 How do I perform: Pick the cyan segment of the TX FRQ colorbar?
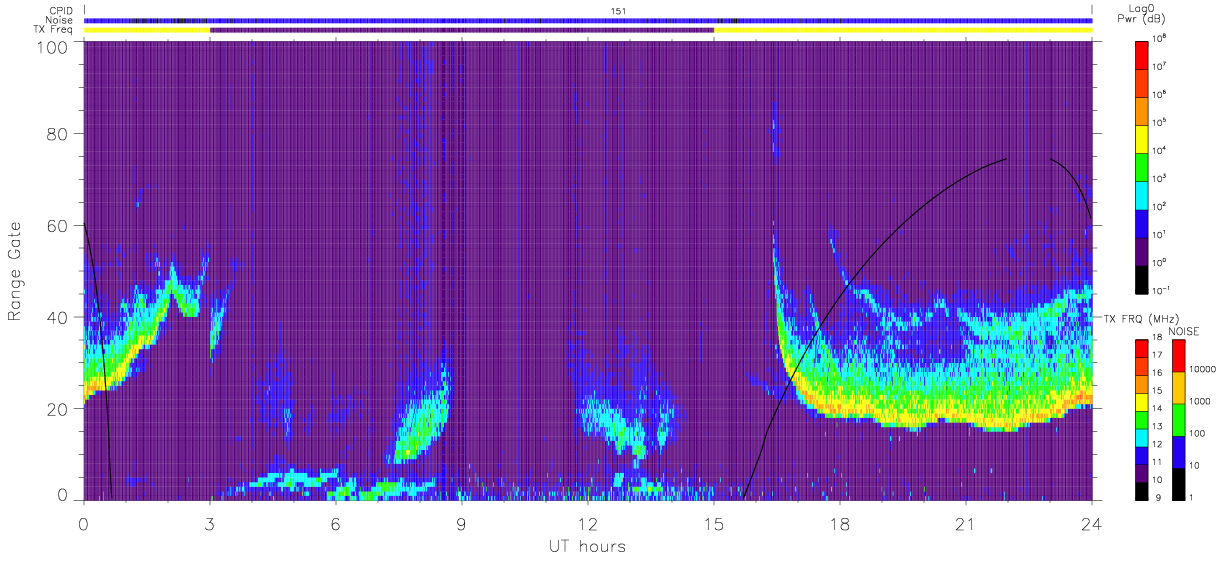point(1141,436)
